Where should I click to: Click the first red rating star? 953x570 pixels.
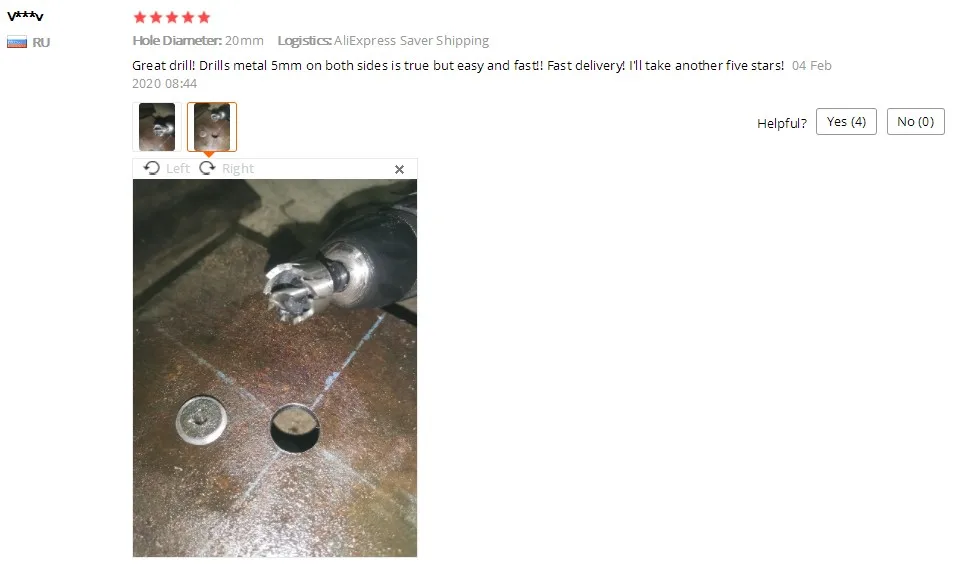[140, 17]
